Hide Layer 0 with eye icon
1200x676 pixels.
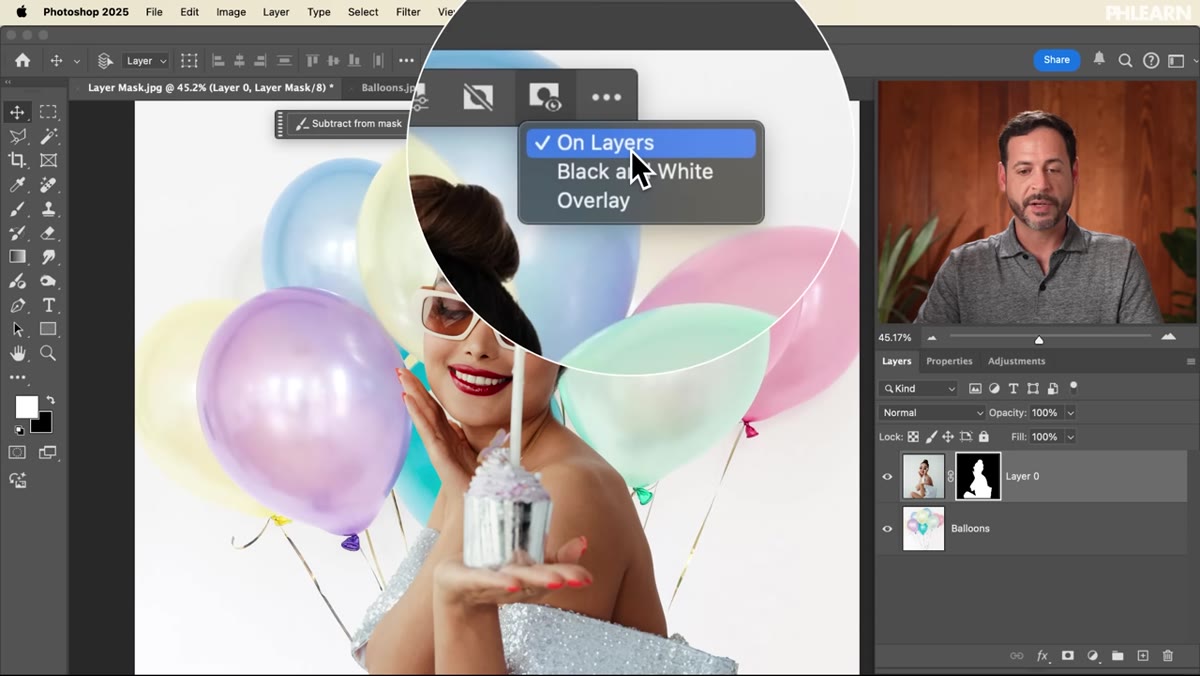887,477
